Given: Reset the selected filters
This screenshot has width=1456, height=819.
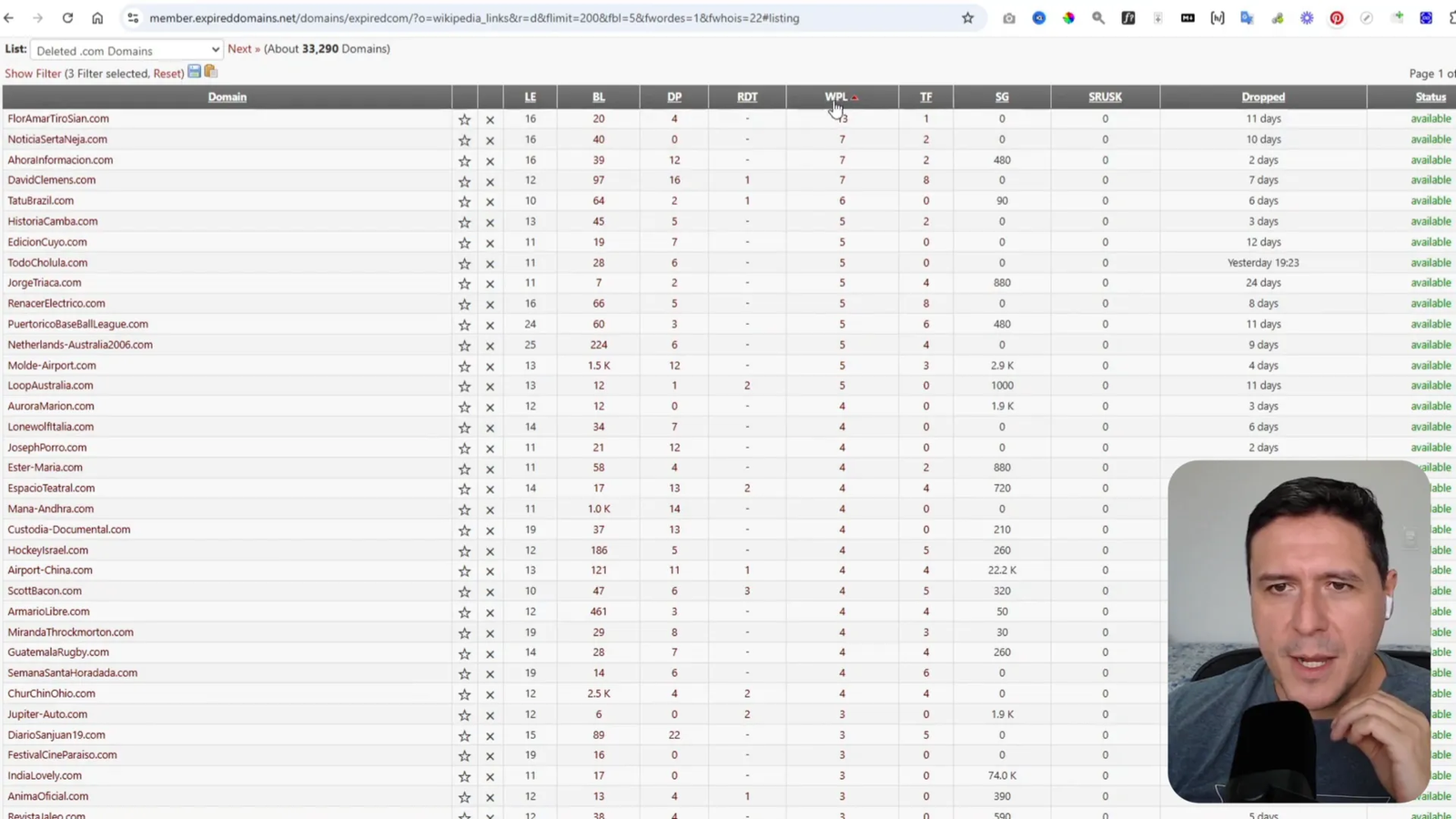Looking at the screenshot, I should (x=167, y=73).
